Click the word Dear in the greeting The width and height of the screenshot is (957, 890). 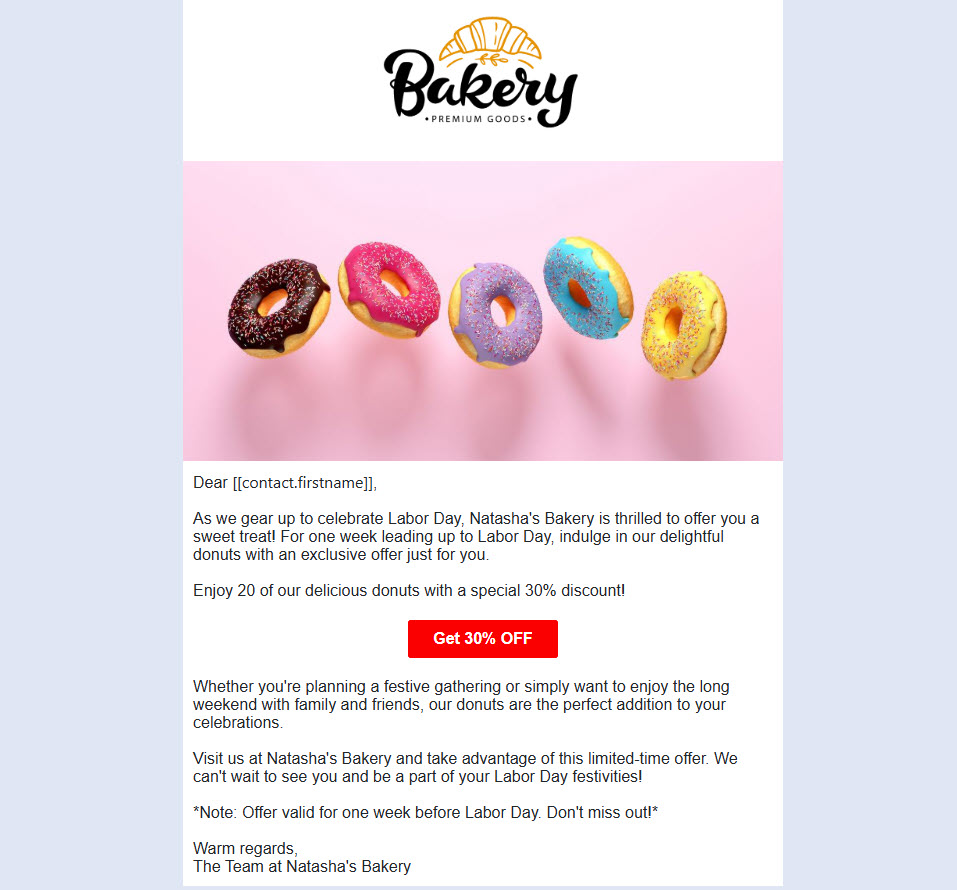coord(210,483)
